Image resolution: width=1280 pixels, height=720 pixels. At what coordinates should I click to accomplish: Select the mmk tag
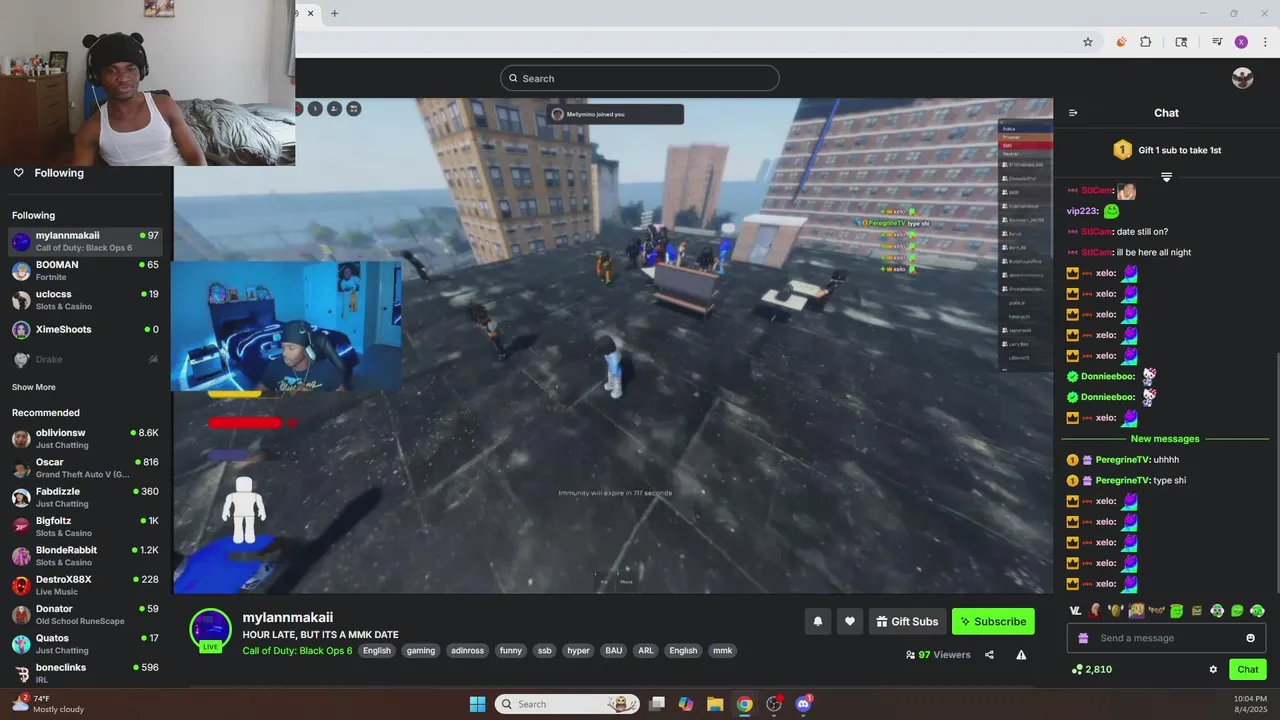(x=722, y=650)
